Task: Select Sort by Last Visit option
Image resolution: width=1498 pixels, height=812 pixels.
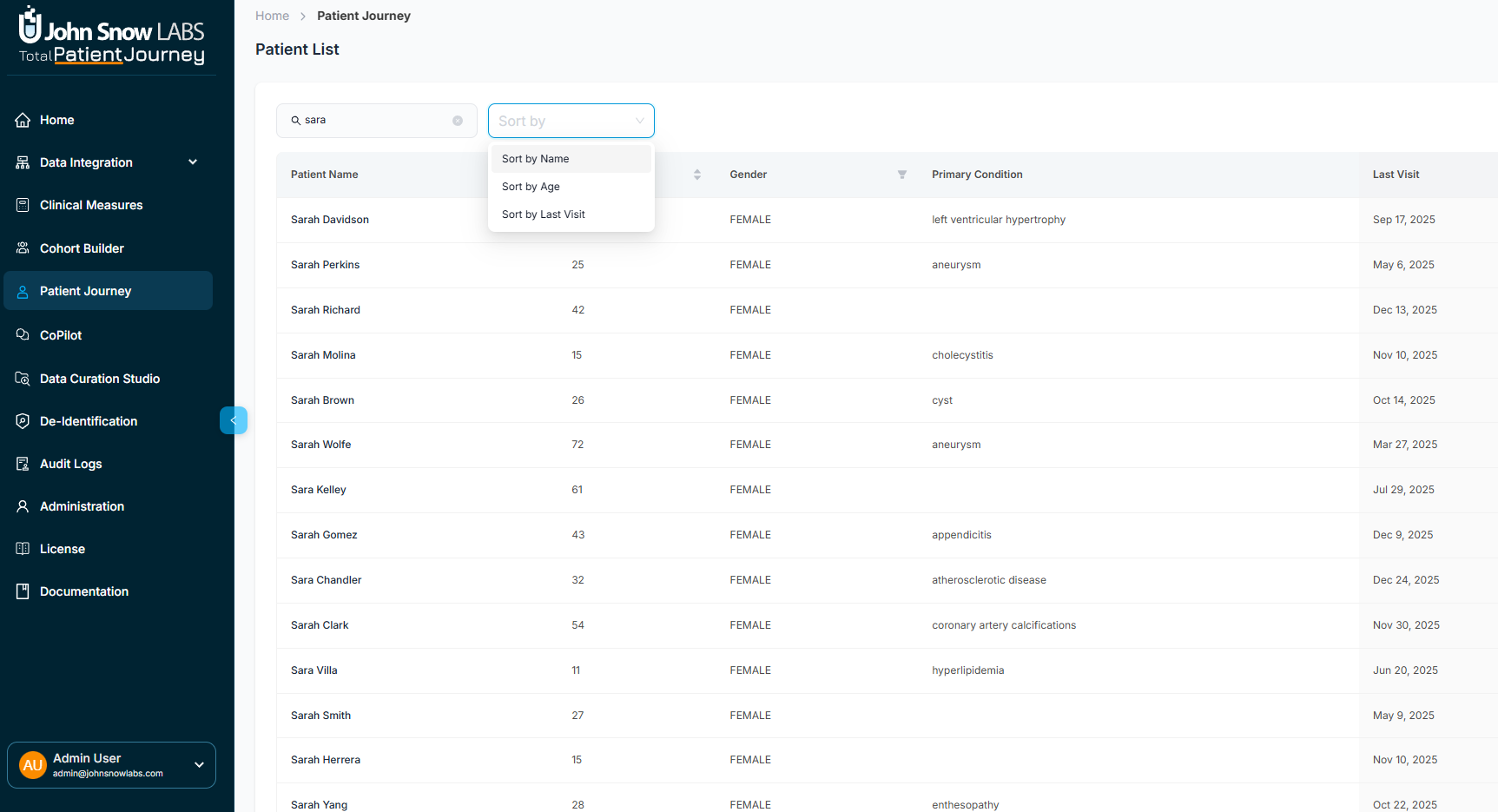Action: point(544,214)
